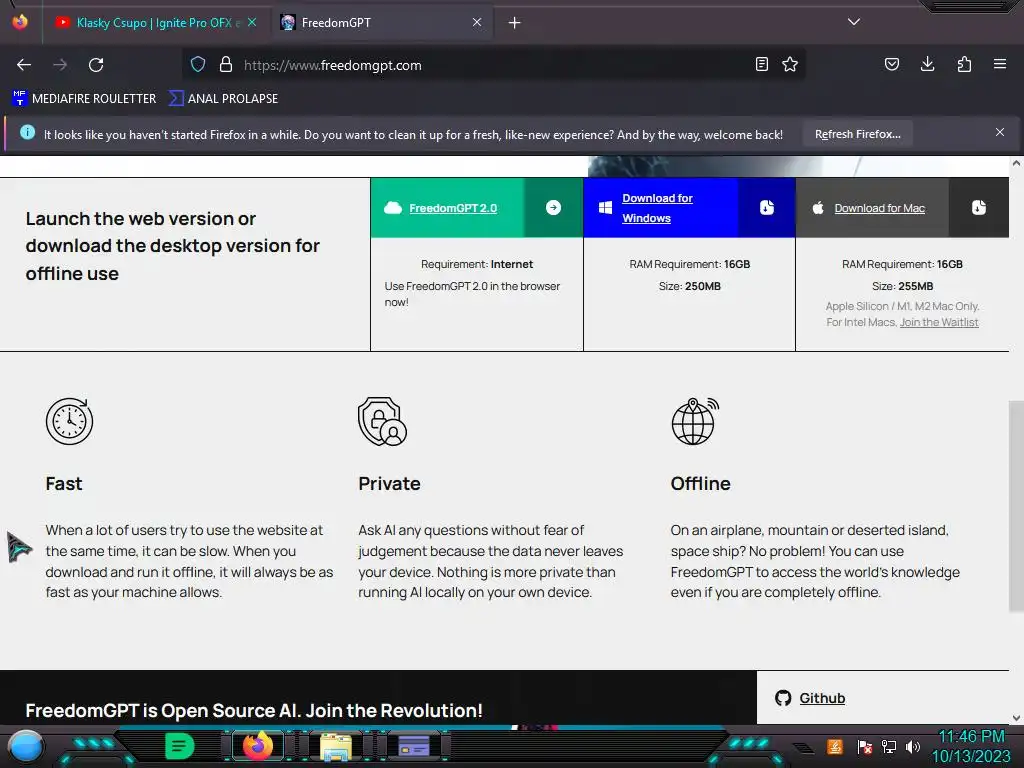Click the scrollbar down arrow
1024x768 pixels.
coord(1016,718)
